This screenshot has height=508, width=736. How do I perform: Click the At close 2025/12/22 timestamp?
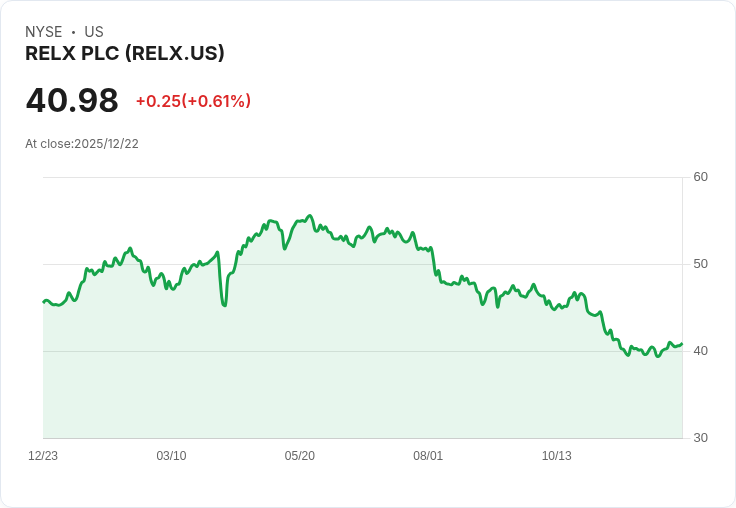coord(82,144)
